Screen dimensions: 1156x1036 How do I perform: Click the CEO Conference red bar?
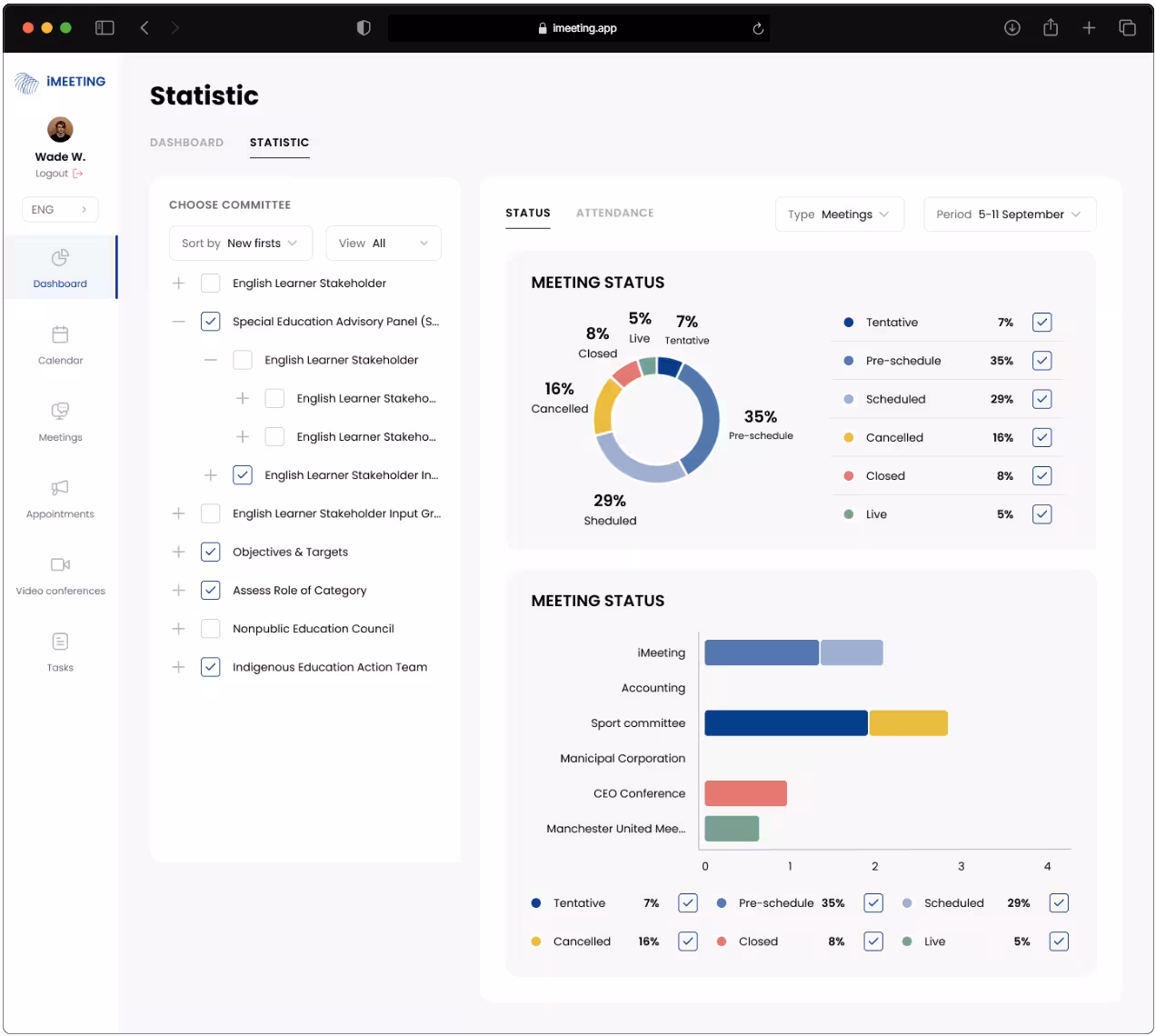coord(746,793)
